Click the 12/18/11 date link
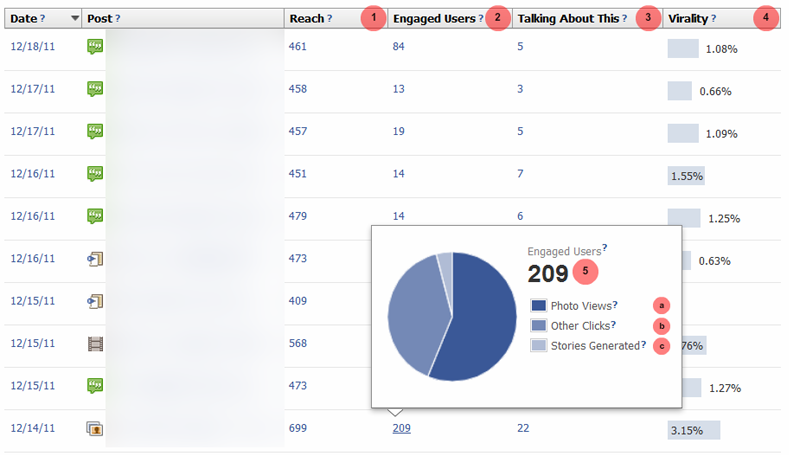This screenshot has height=469, width=800. click(30, 47)
